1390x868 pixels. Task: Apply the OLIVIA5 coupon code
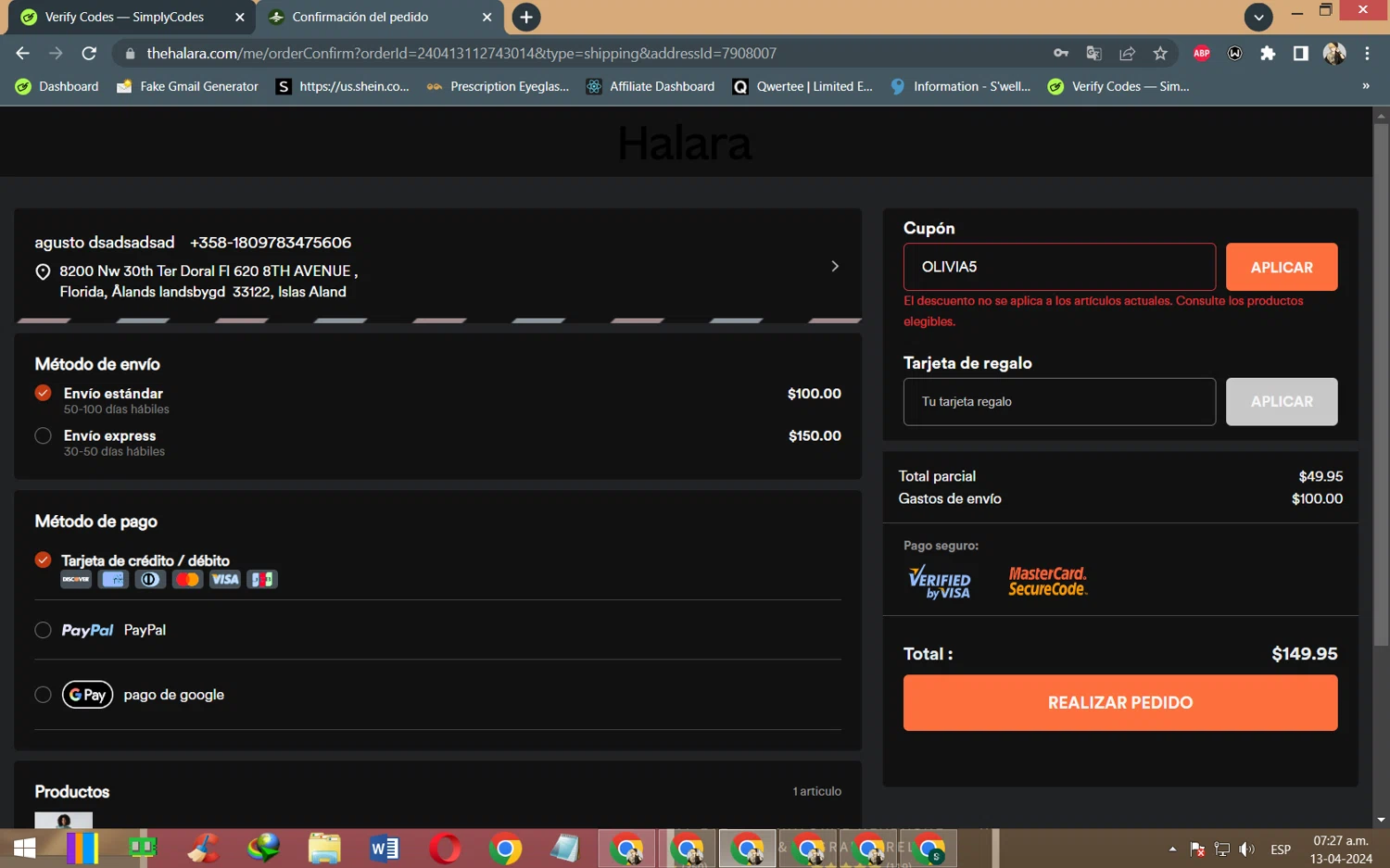1282,267
